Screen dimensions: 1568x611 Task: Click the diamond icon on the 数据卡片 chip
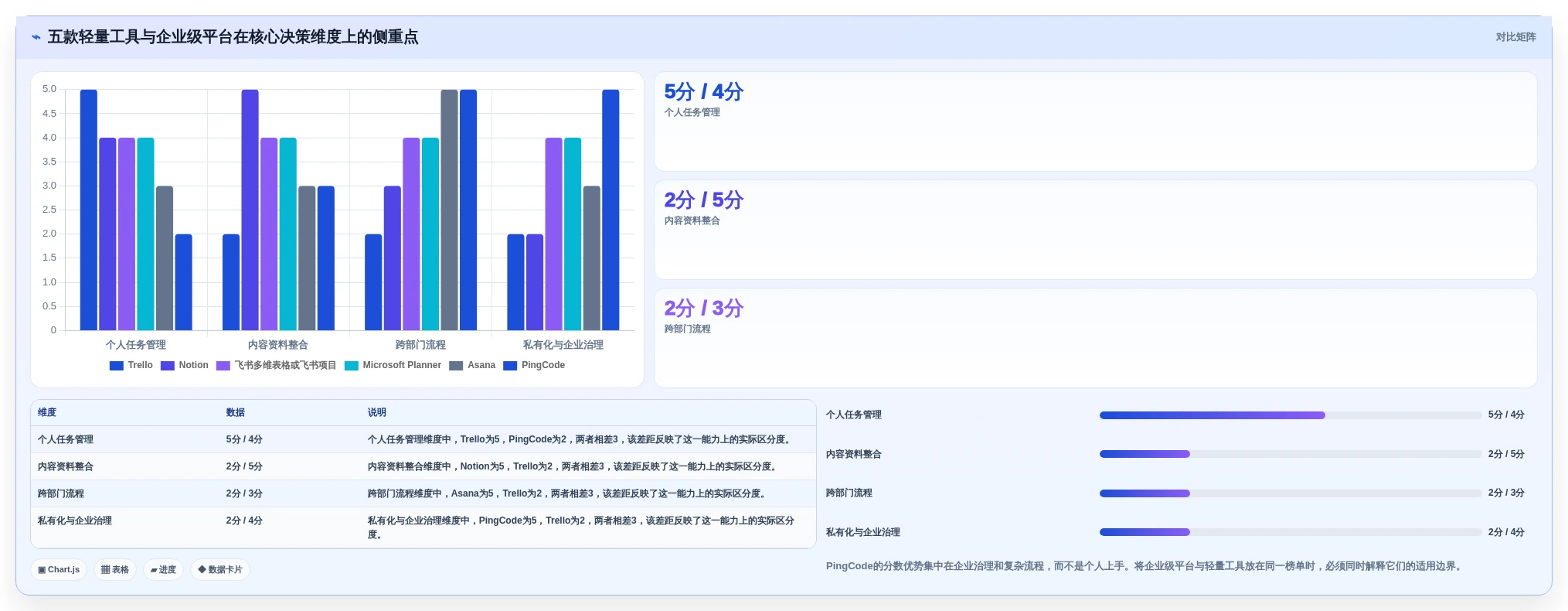(x=202, y=570)
